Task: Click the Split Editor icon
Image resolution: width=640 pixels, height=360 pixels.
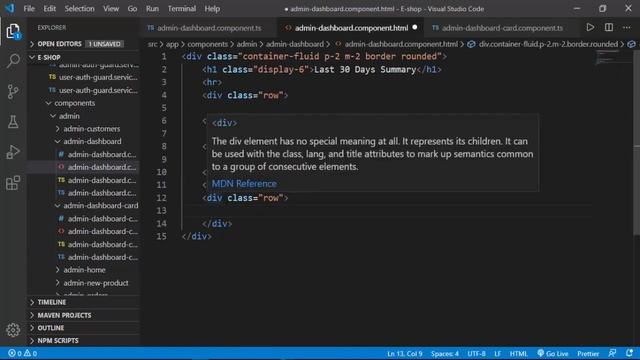Action: point(609,27)
